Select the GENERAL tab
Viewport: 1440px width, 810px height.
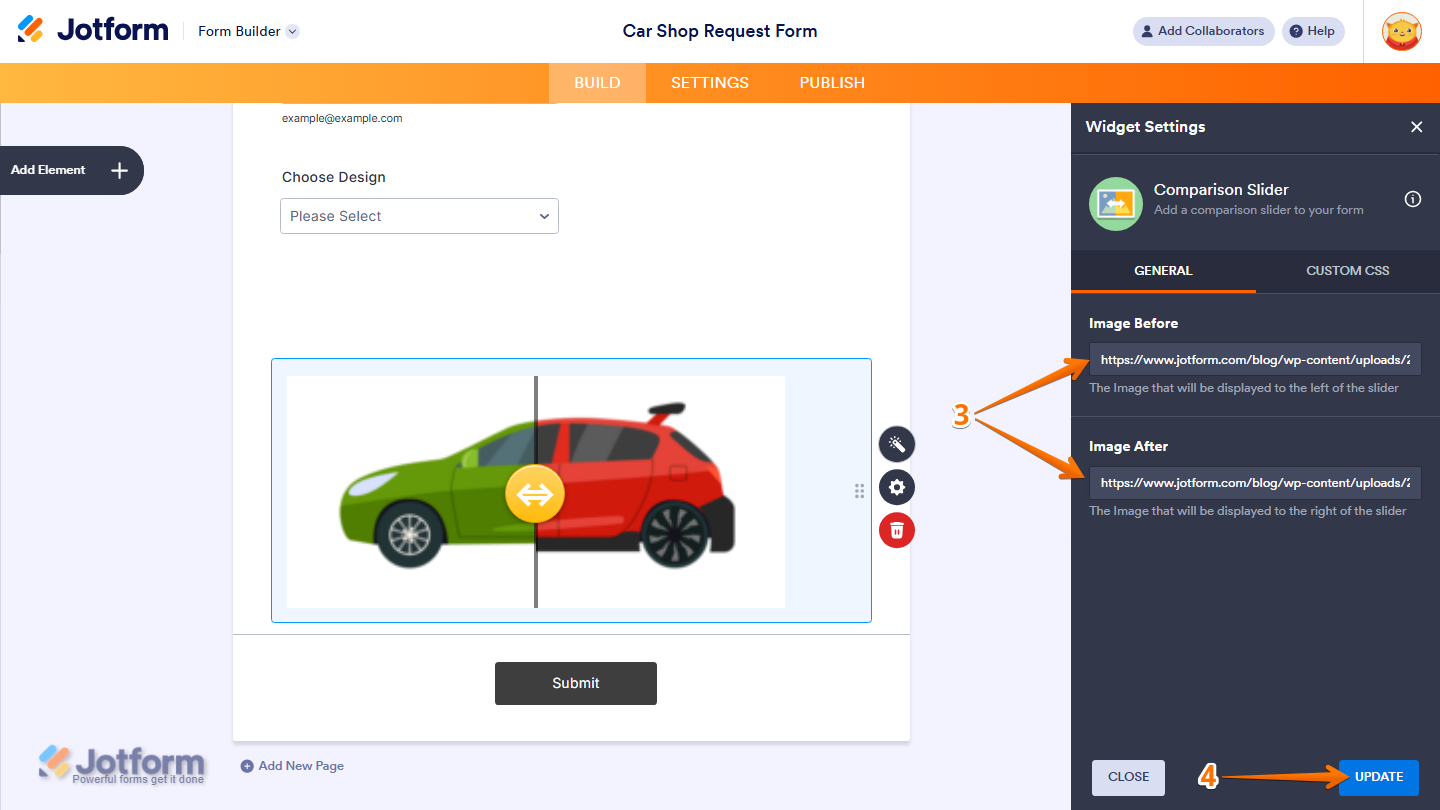1163,271
